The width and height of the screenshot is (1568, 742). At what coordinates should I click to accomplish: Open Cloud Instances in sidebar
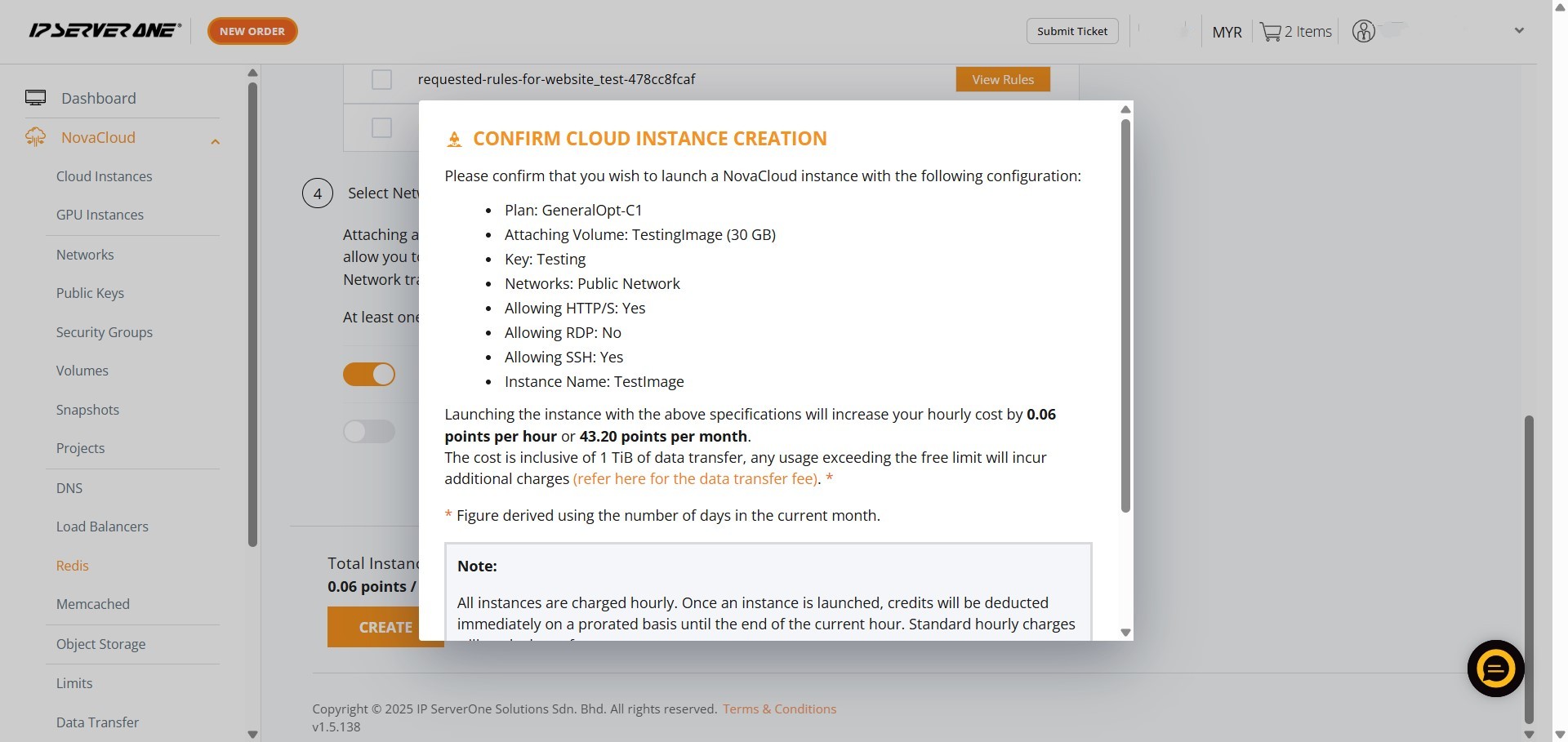104,176
